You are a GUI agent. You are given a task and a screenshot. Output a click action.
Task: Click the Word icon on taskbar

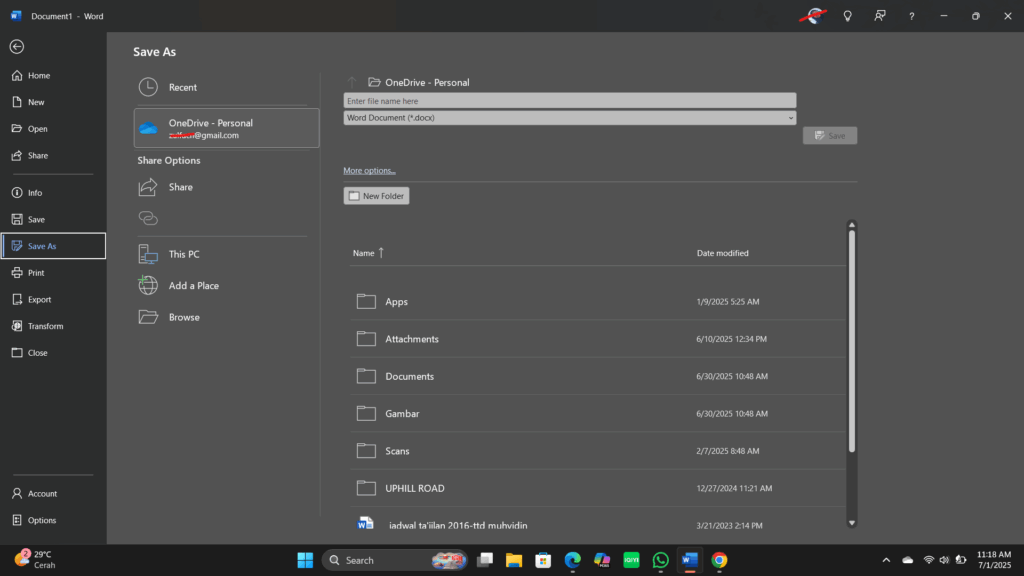point(690,560)
